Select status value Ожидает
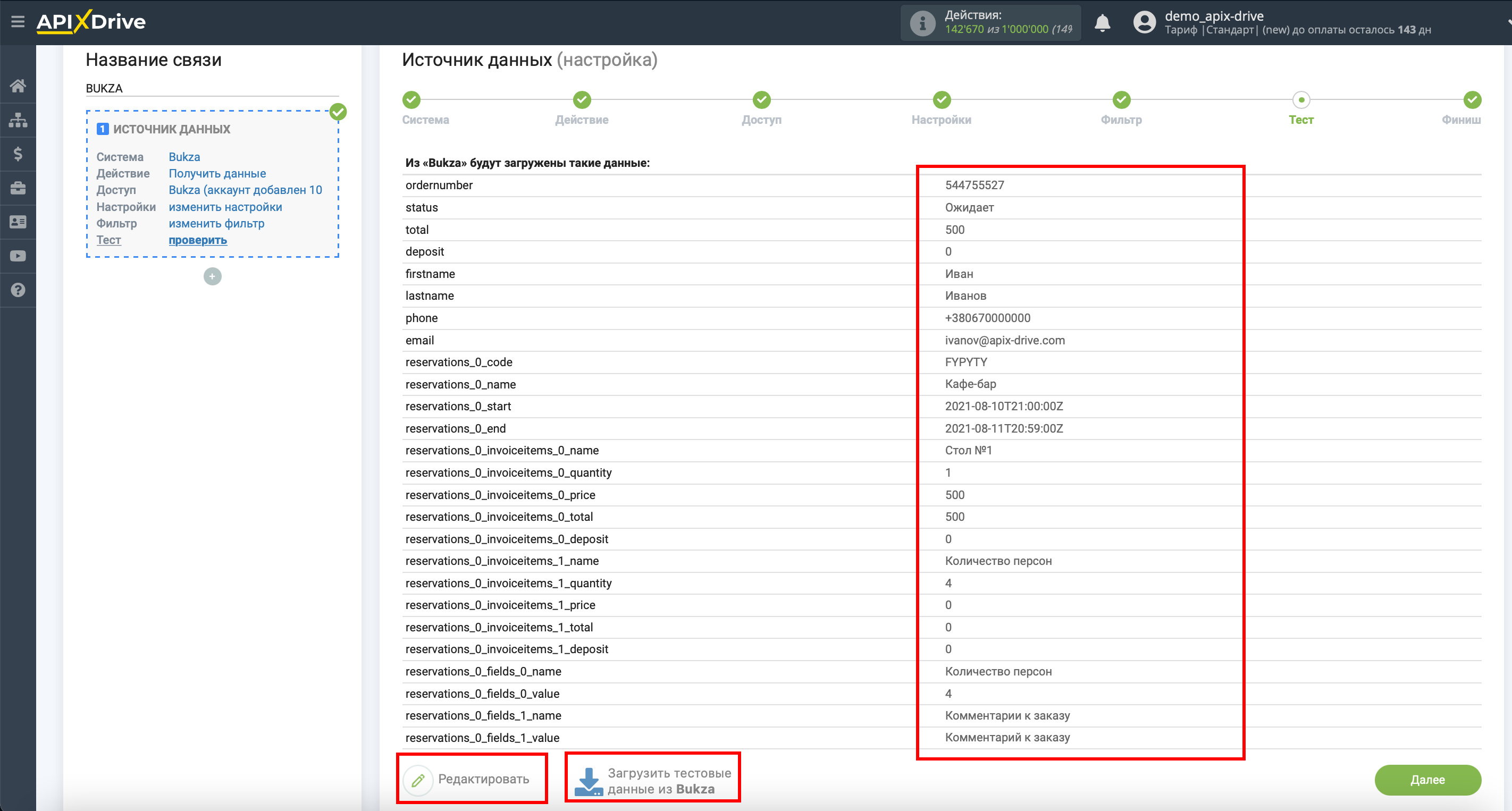The height and width of the screenshot is (811, 1512). [969, 208]
